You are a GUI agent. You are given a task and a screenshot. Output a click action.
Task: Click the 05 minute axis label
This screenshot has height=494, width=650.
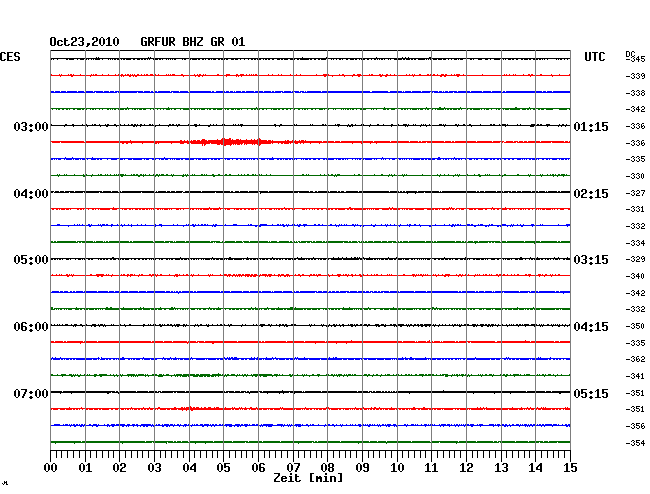(223, 468)
